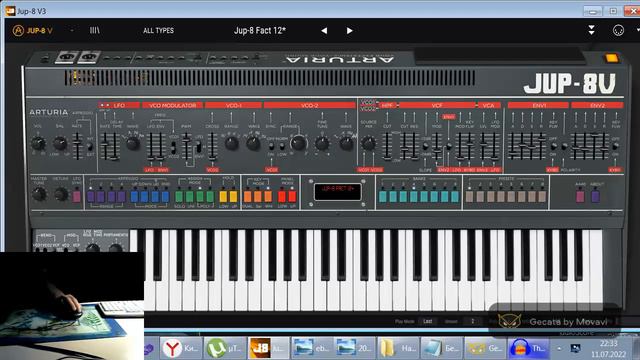Click the red LED preset name display
The image size is (640, 360).
(337, 192)
